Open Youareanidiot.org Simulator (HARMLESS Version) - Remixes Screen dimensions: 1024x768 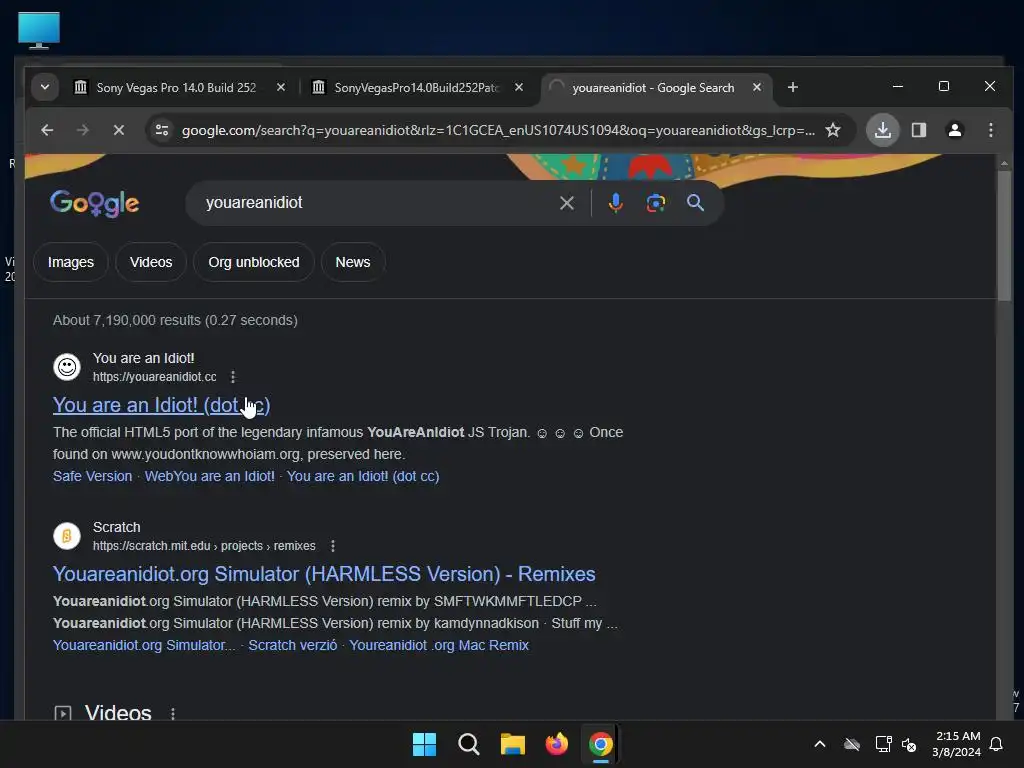click(x=324, y=575)
